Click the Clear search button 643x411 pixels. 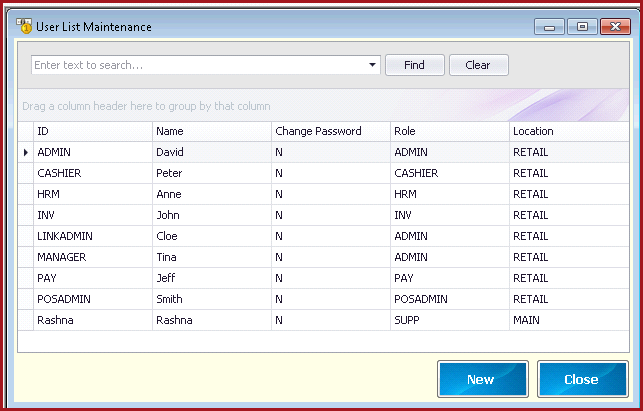[479, 65]
